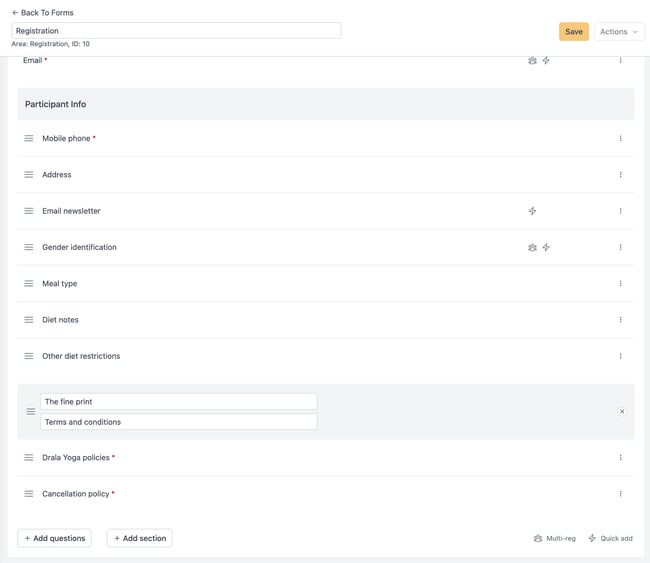Grab the drag handle for Mobile phone
The image size is (650, 563).
(x=29, y=138)
